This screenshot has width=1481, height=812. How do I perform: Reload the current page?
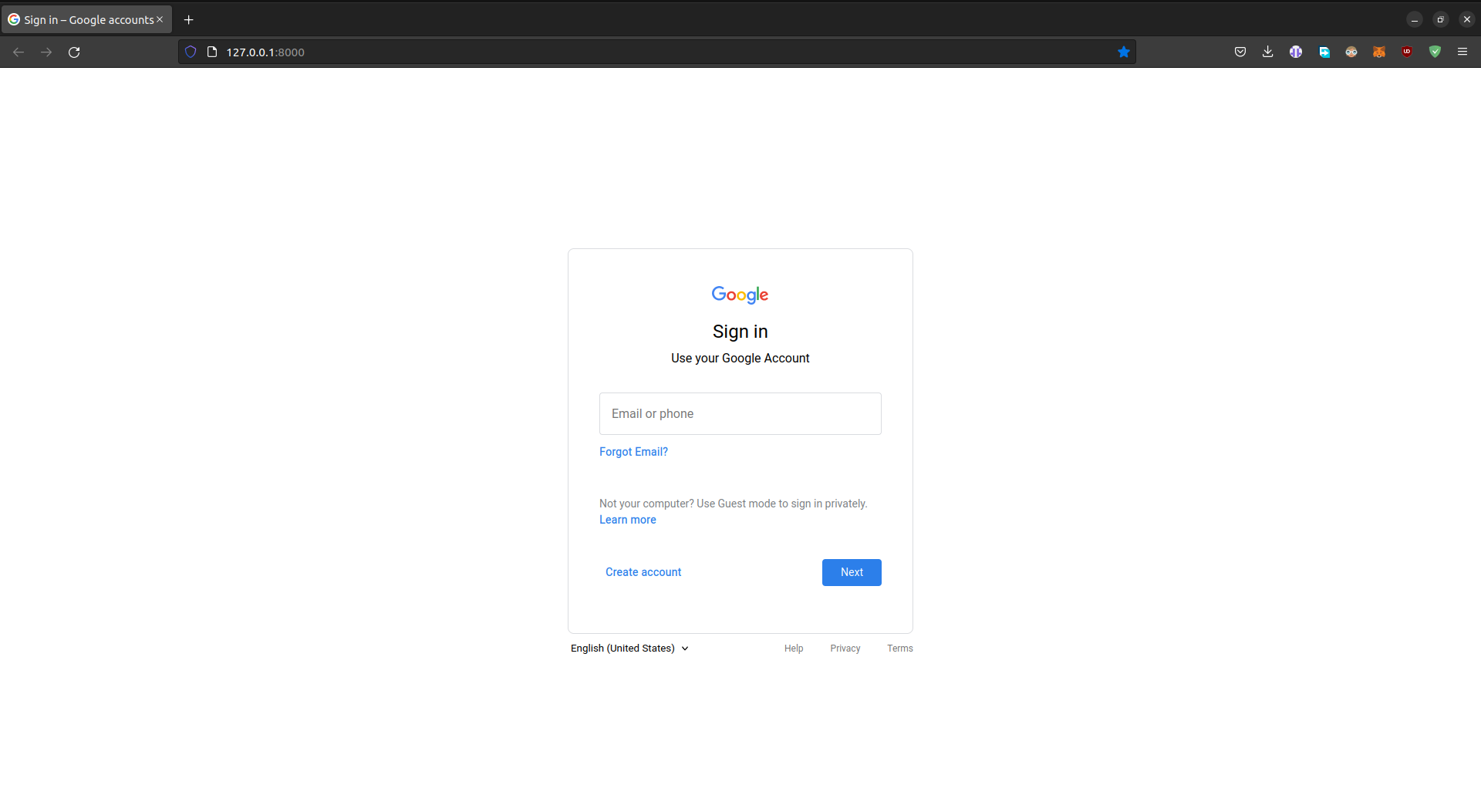pyautogui.click(x=74, y=52)
